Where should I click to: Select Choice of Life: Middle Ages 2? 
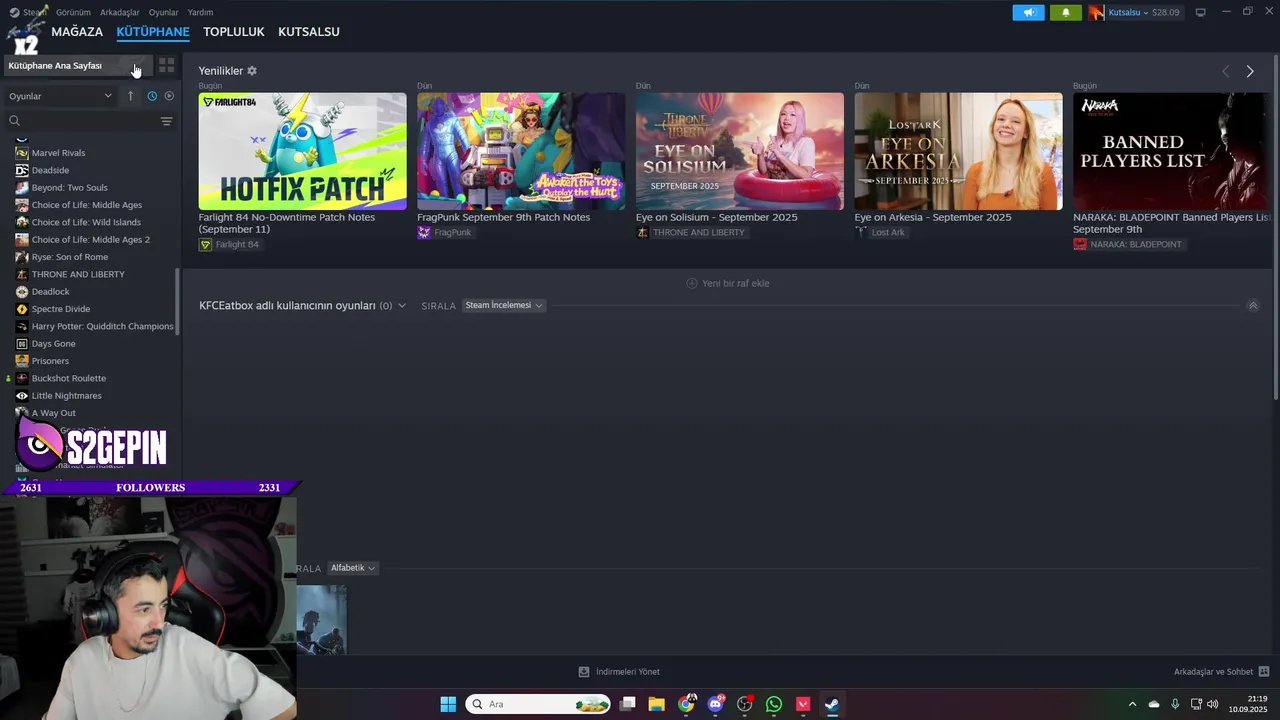click(x=90, y=240)
